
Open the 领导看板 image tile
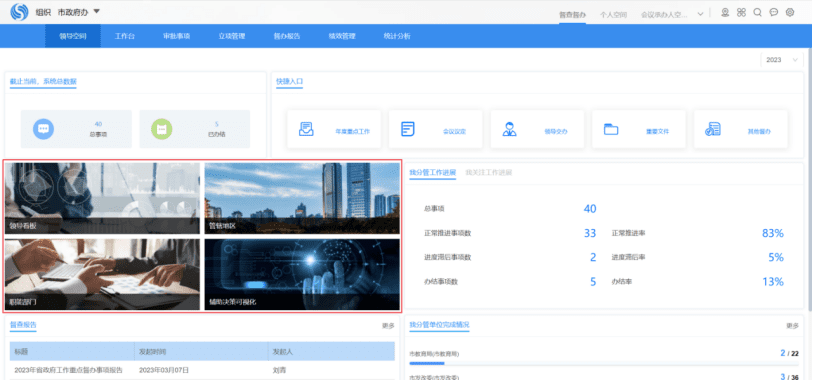[102, 199]
